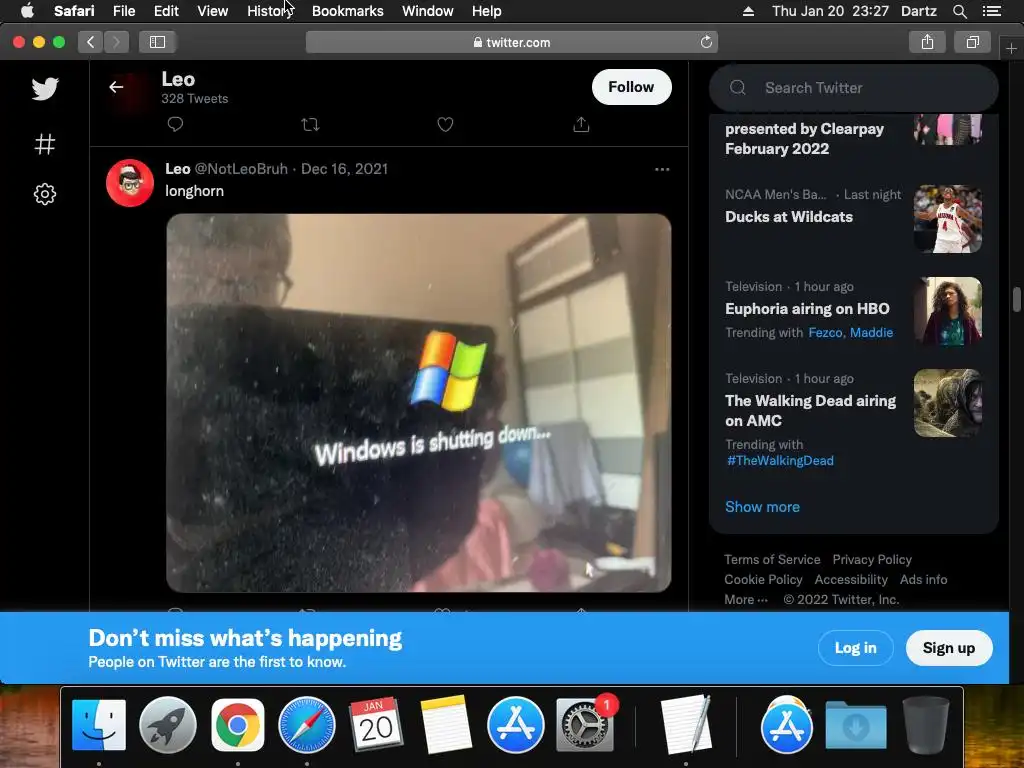This screenshot has height=768, width=1024.
Task: Click the #TheWalkingDead hashtag
Action: click(x=780, y=461)
